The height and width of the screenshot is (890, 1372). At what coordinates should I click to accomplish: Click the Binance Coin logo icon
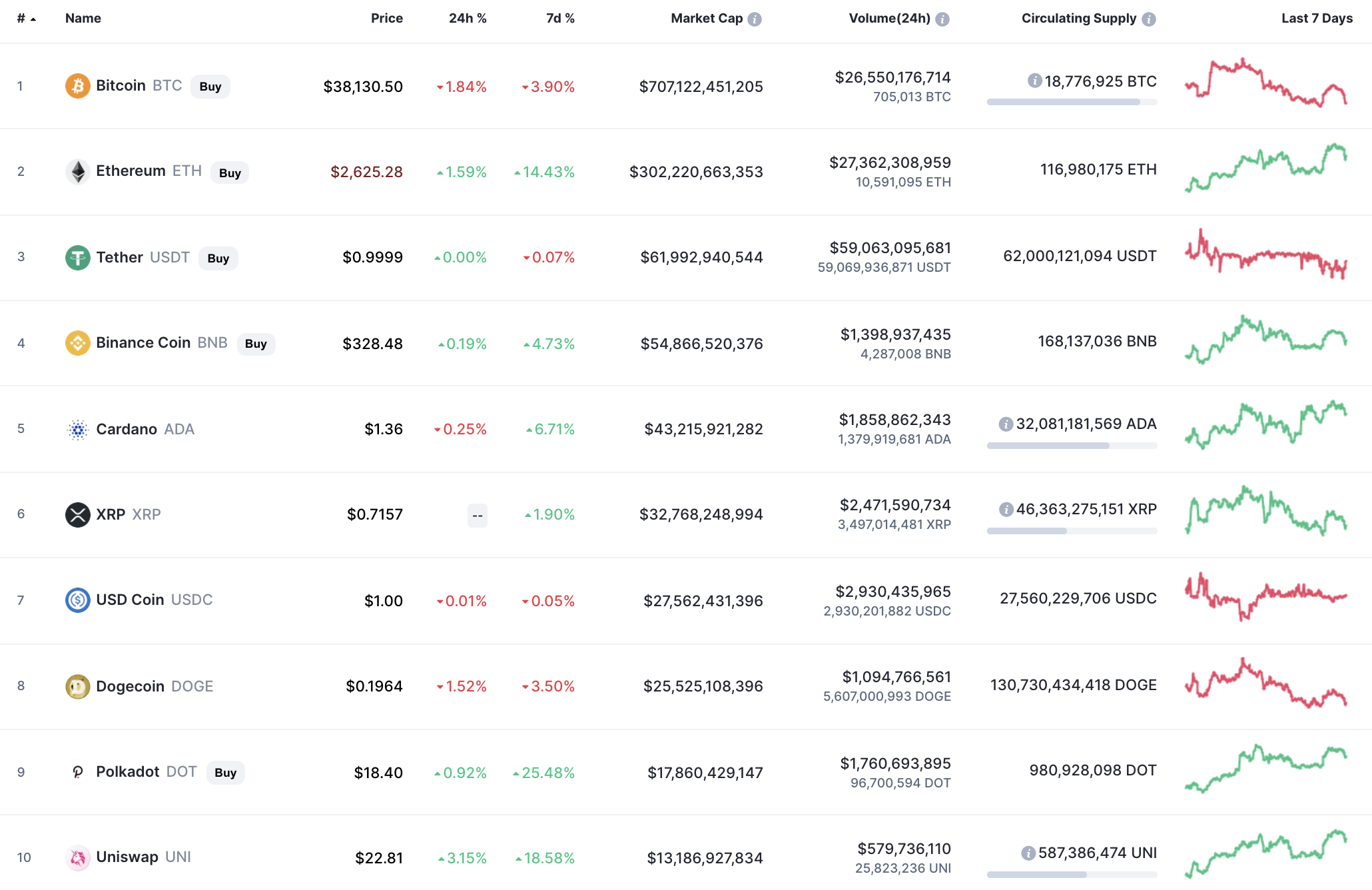click(x=77, y=343)
